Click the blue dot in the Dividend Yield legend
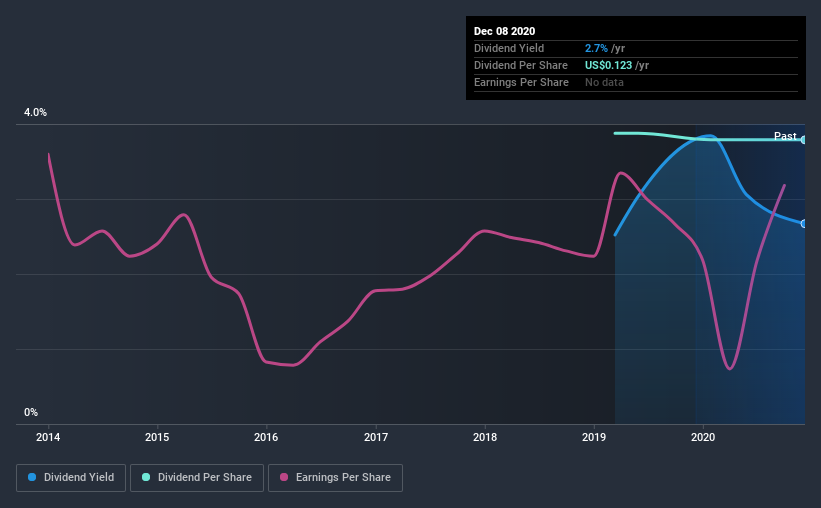The width and height of the screenshot is (821, 508). point(32,478)
